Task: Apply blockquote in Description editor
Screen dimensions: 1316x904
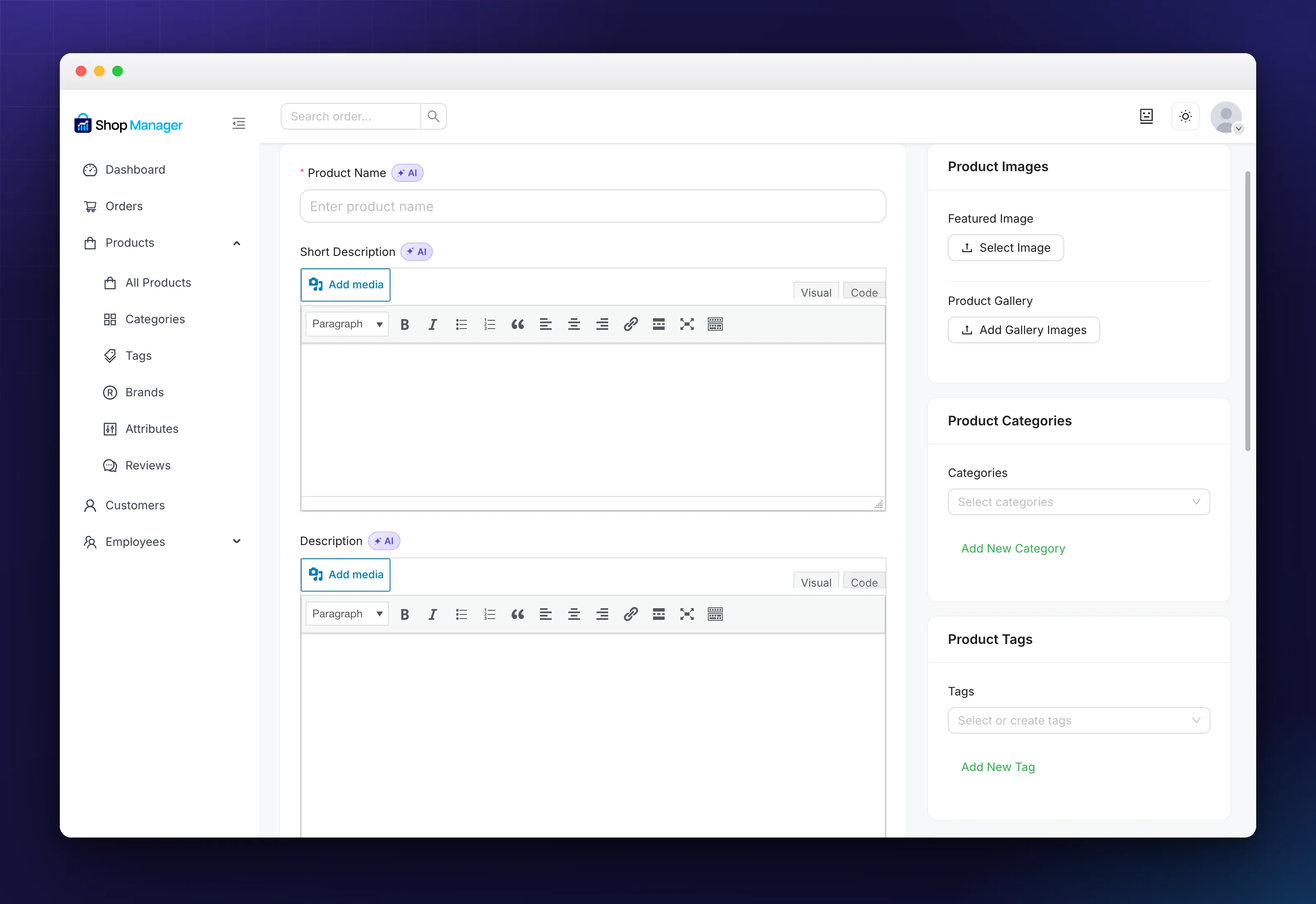Action: point(518,614)
